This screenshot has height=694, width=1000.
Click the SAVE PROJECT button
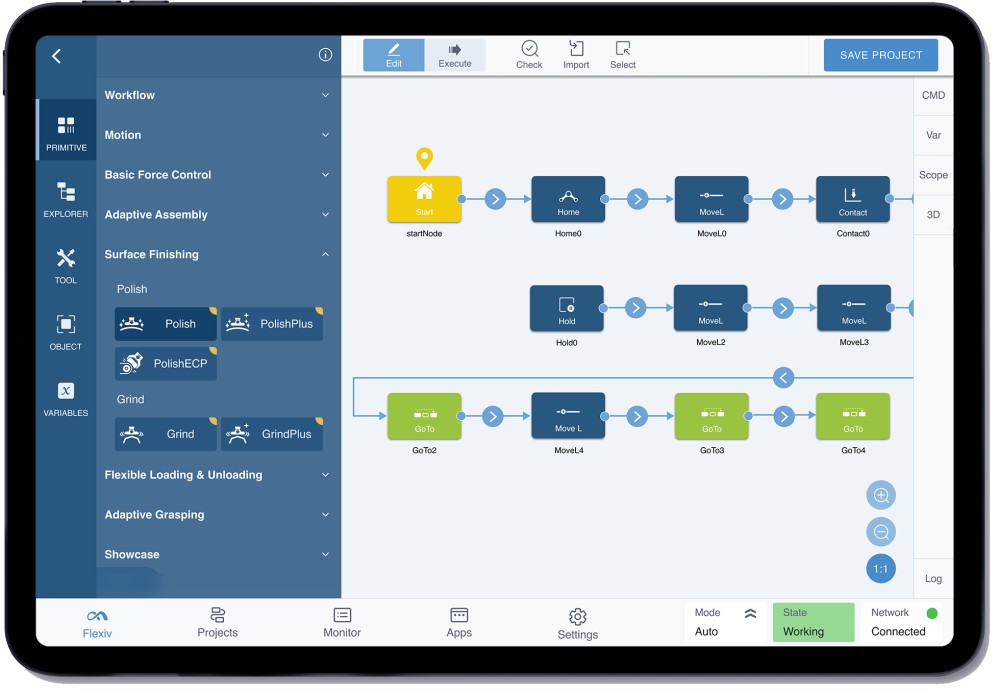click(880, 55)
